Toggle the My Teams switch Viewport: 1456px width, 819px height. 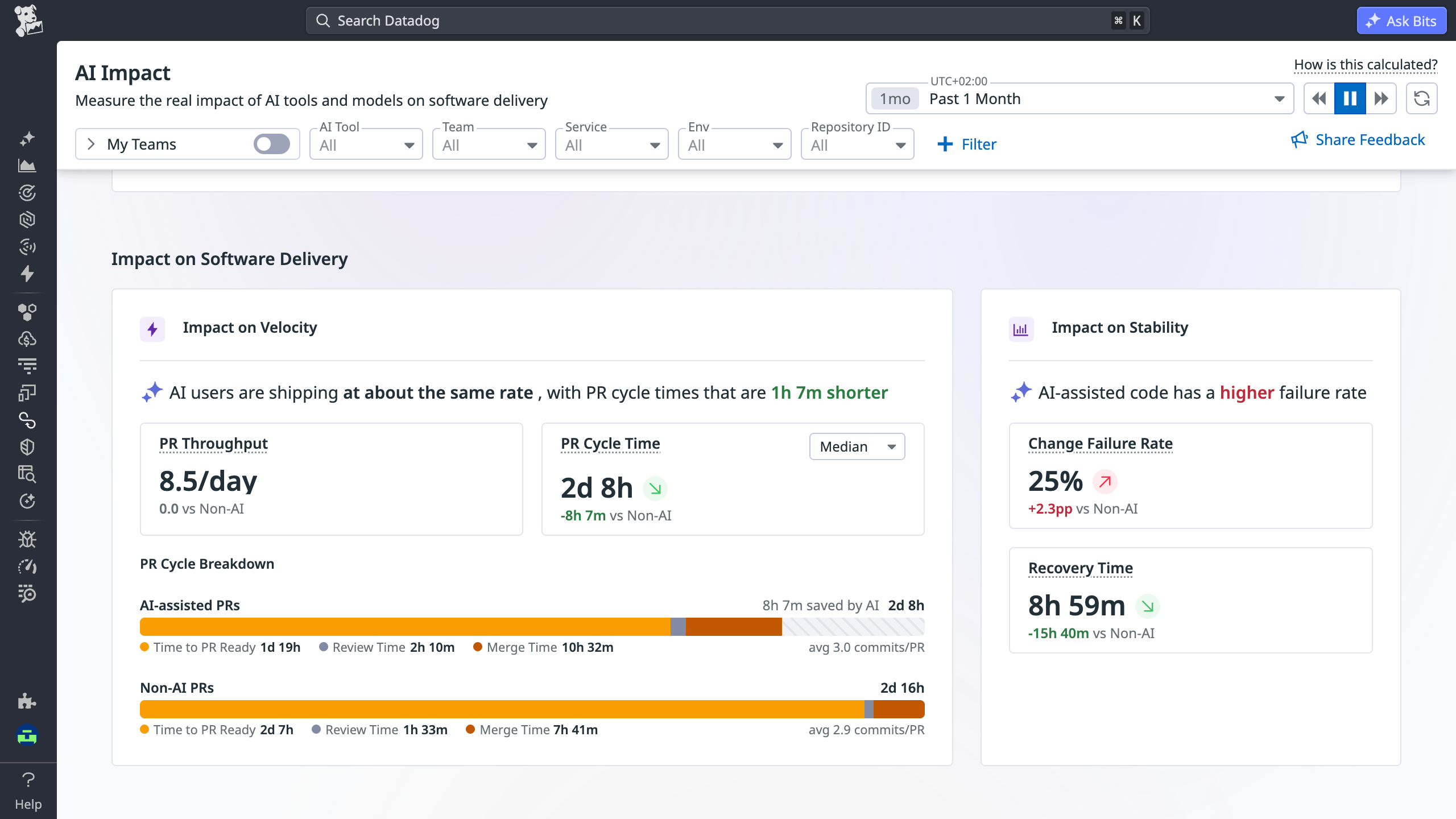click(272, 144)
